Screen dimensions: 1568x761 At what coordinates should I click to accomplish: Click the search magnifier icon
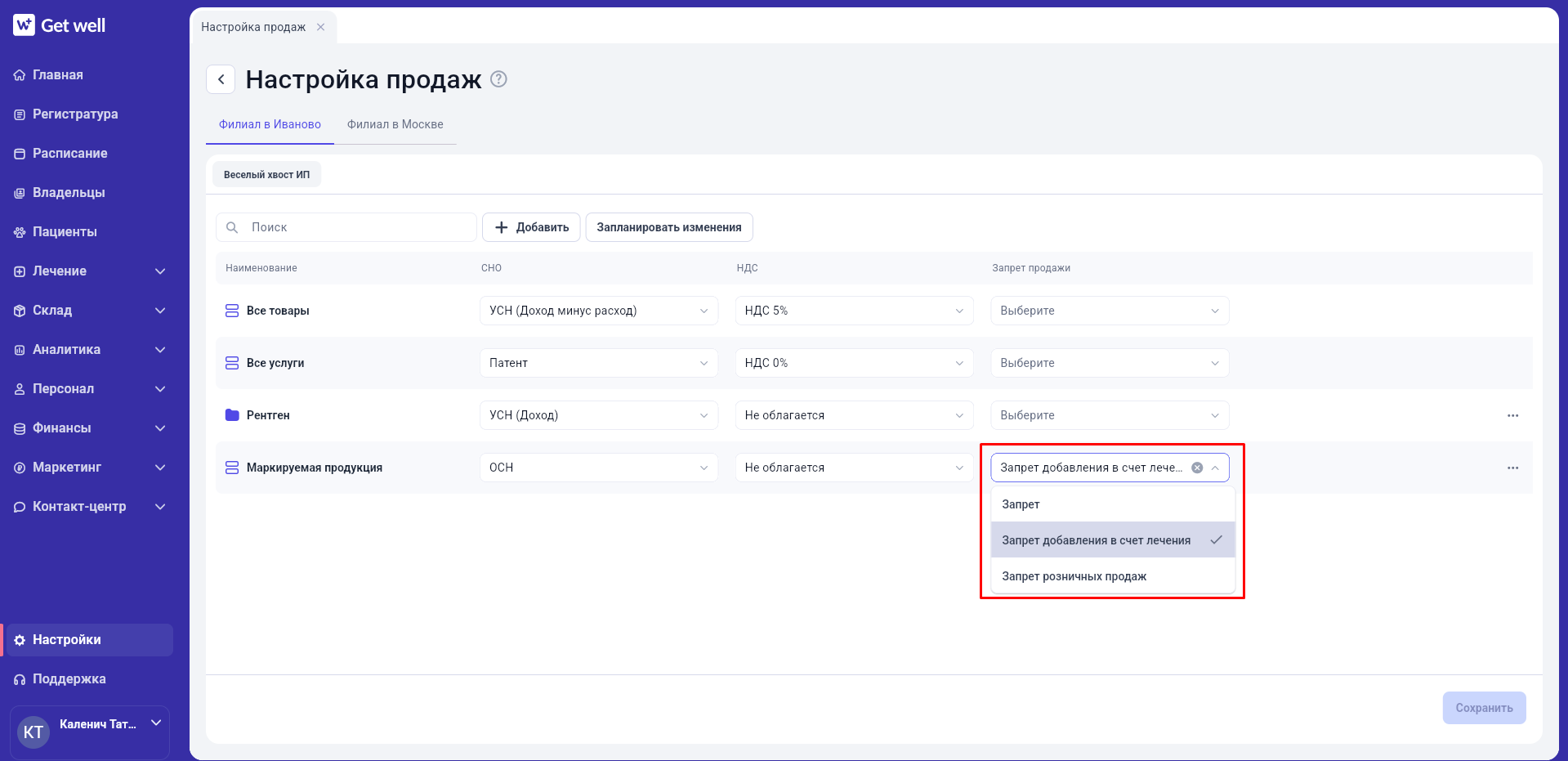(232, 227)
